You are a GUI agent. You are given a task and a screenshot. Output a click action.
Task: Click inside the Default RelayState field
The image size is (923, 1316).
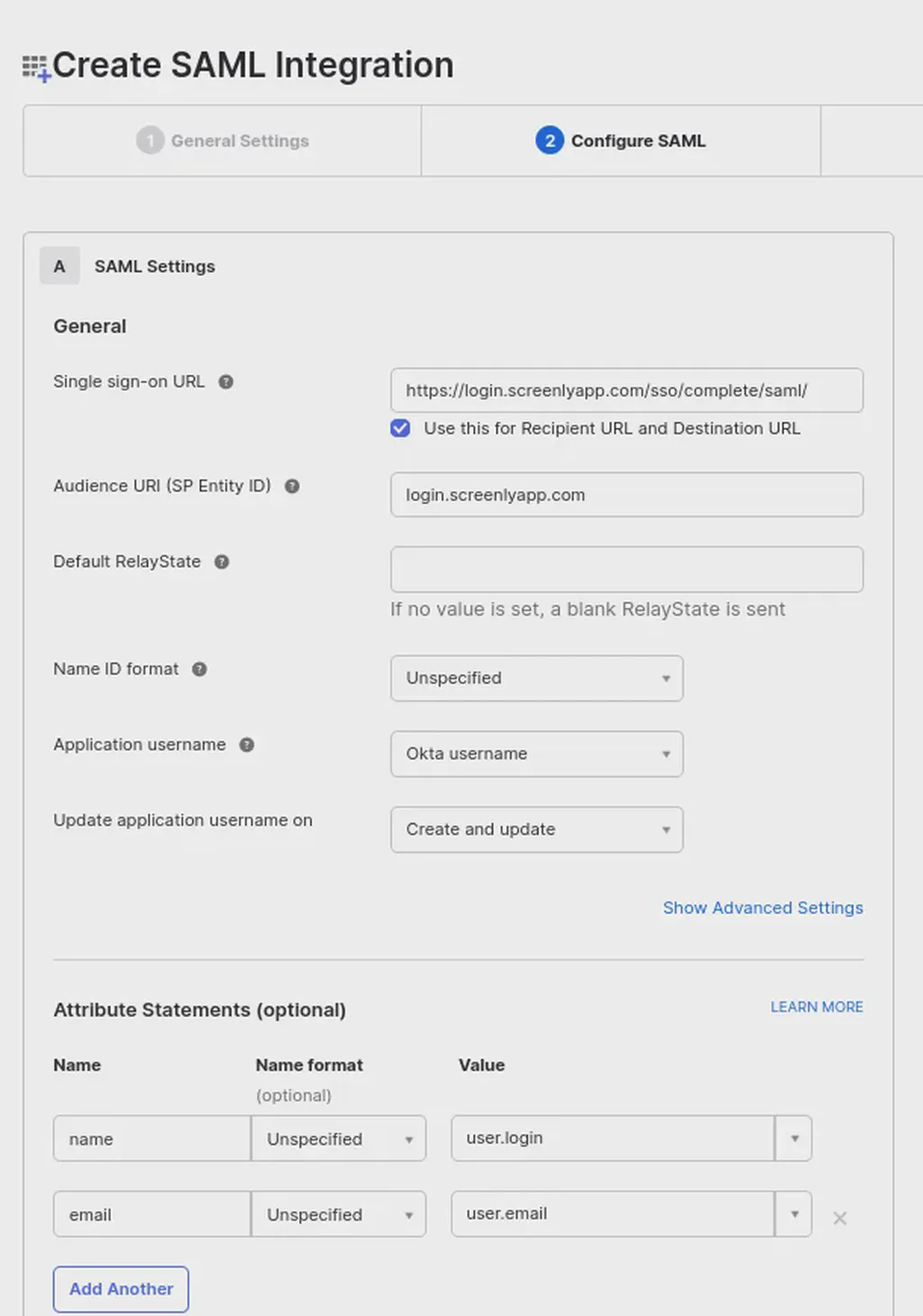[x=626, y=569]
